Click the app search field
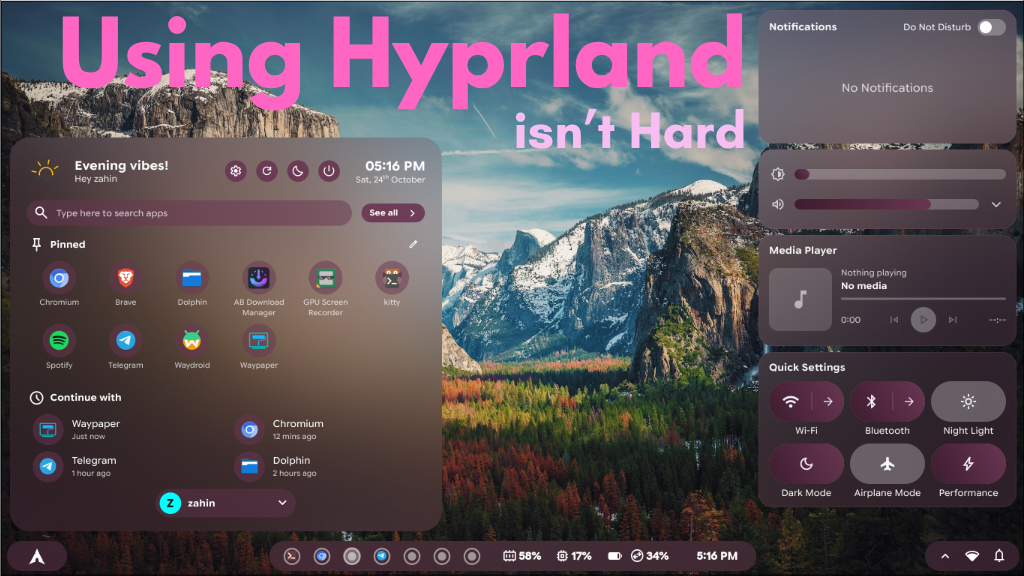1024x576 pixels. 189,213
